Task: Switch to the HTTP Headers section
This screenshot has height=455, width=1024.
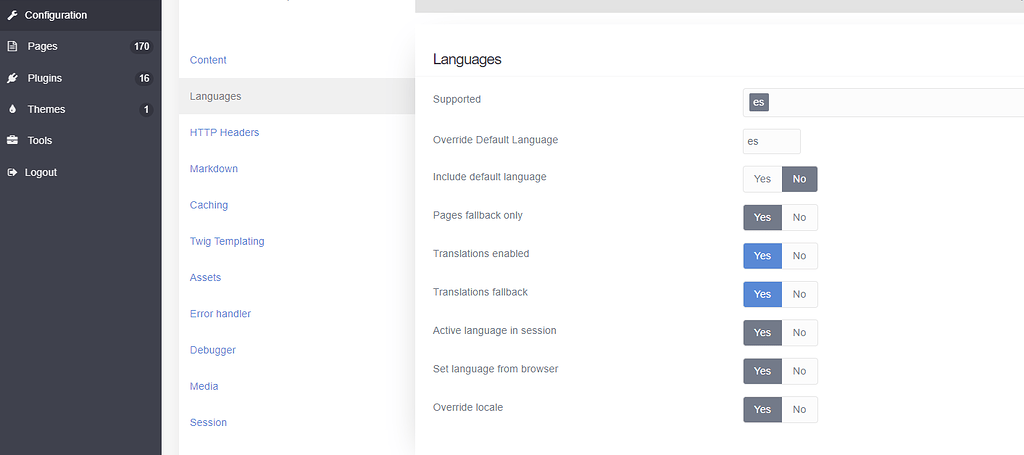Action: 224,132
